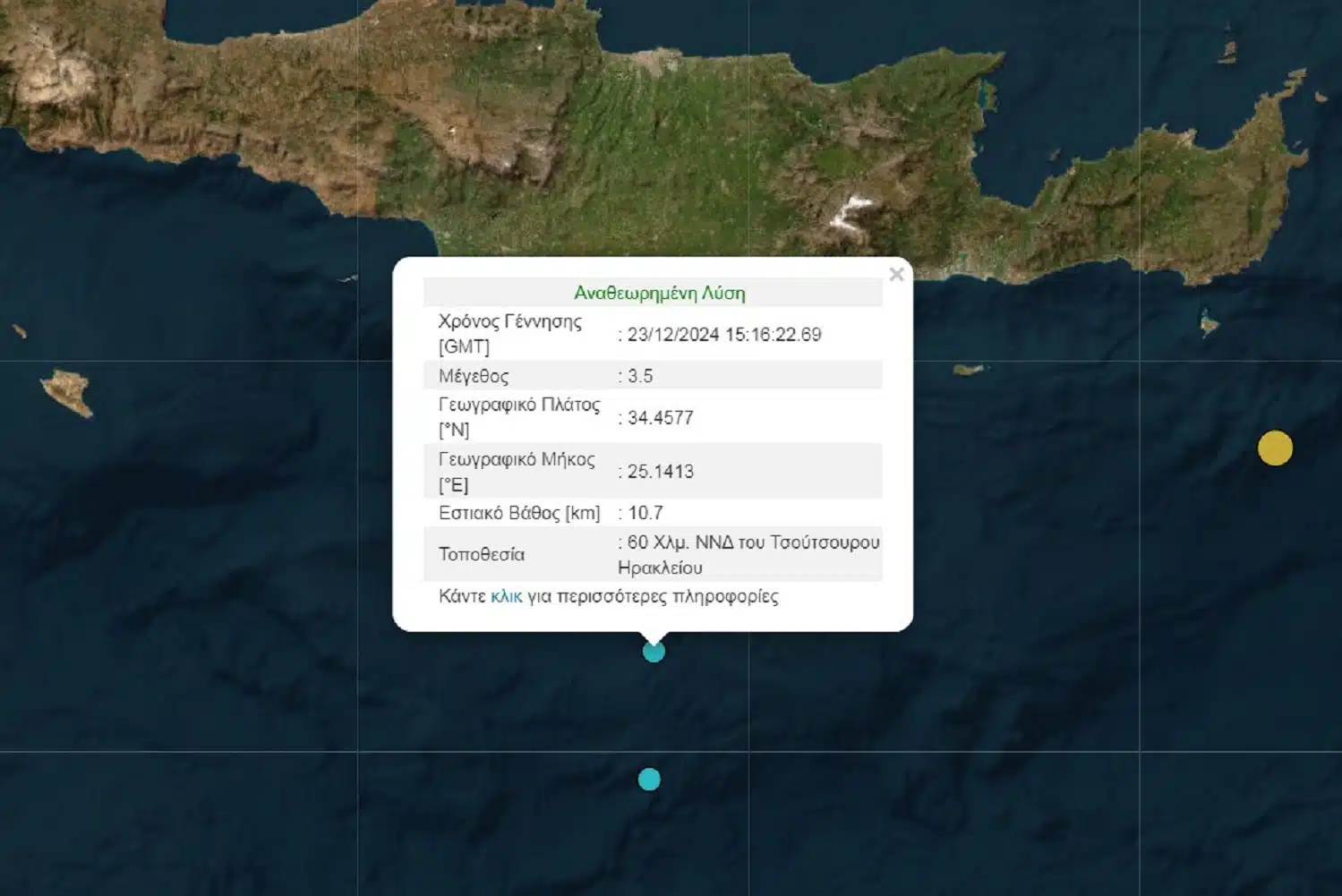Open the 'κλικ' more information link

(x=506, y=596)
